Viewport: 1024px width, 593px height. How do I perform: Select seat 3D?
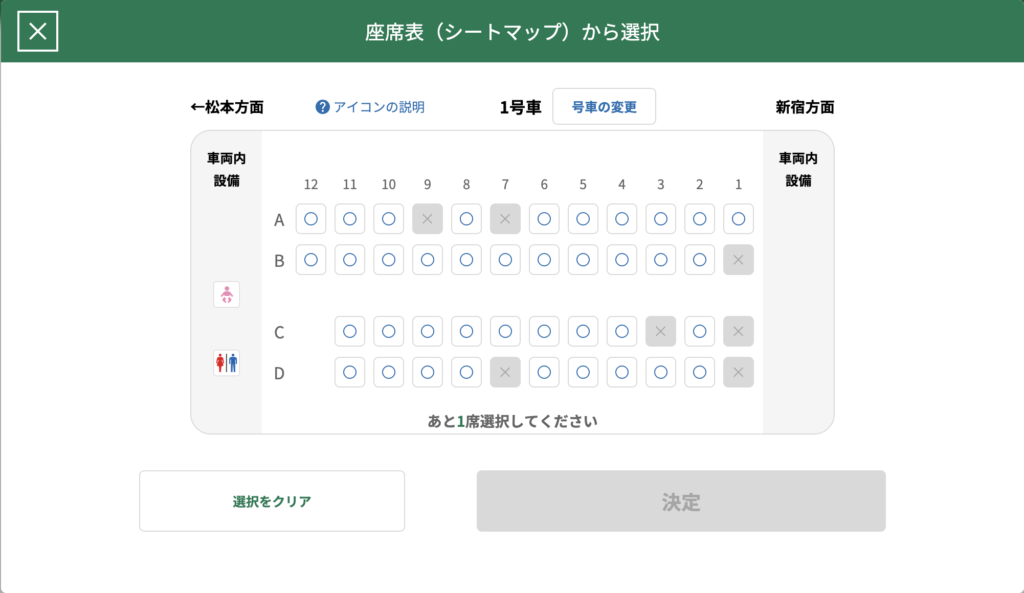(660, 372)
